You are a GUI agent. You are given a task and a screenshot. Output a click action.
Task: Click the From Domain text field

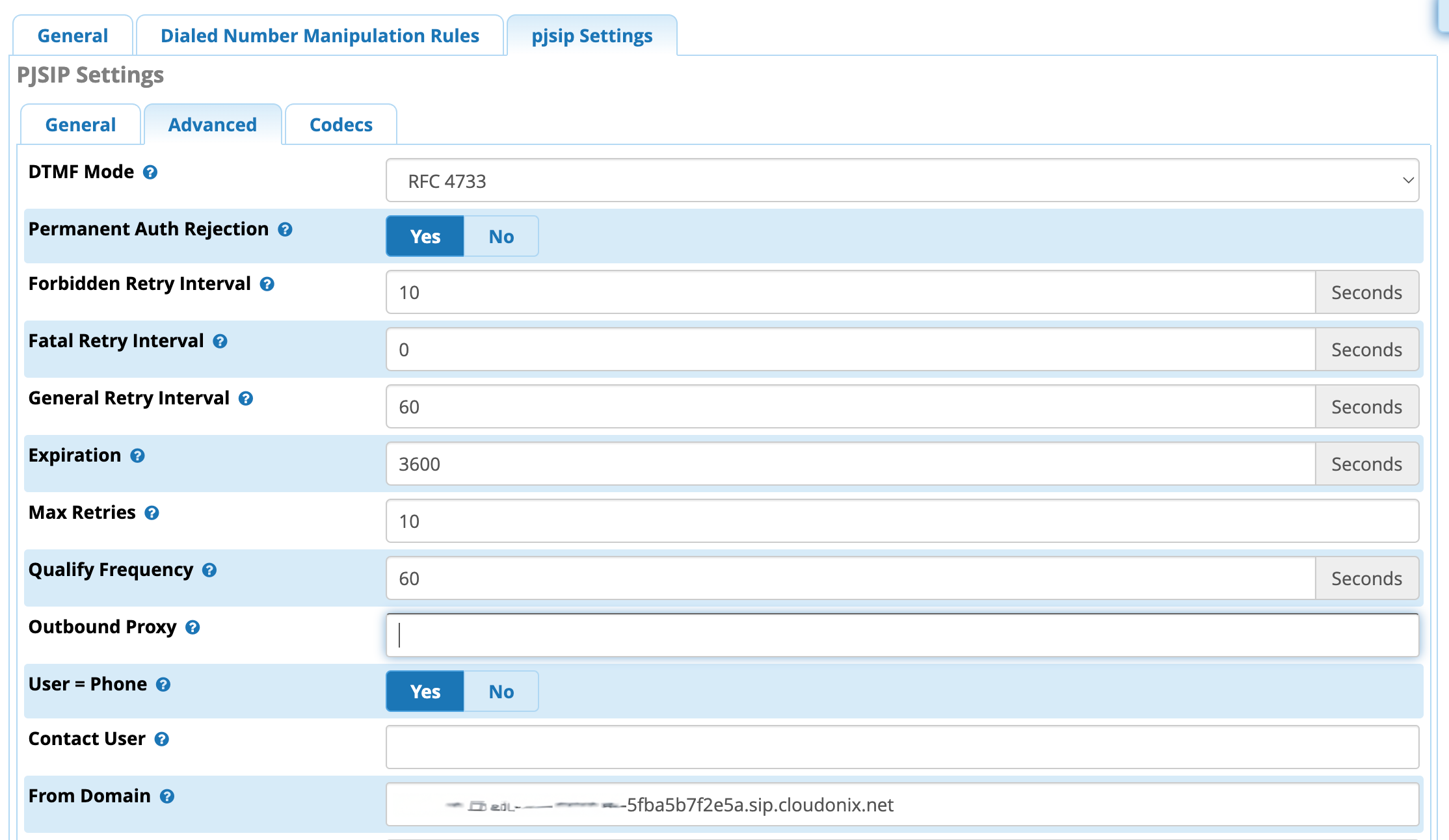click(901, 804)
